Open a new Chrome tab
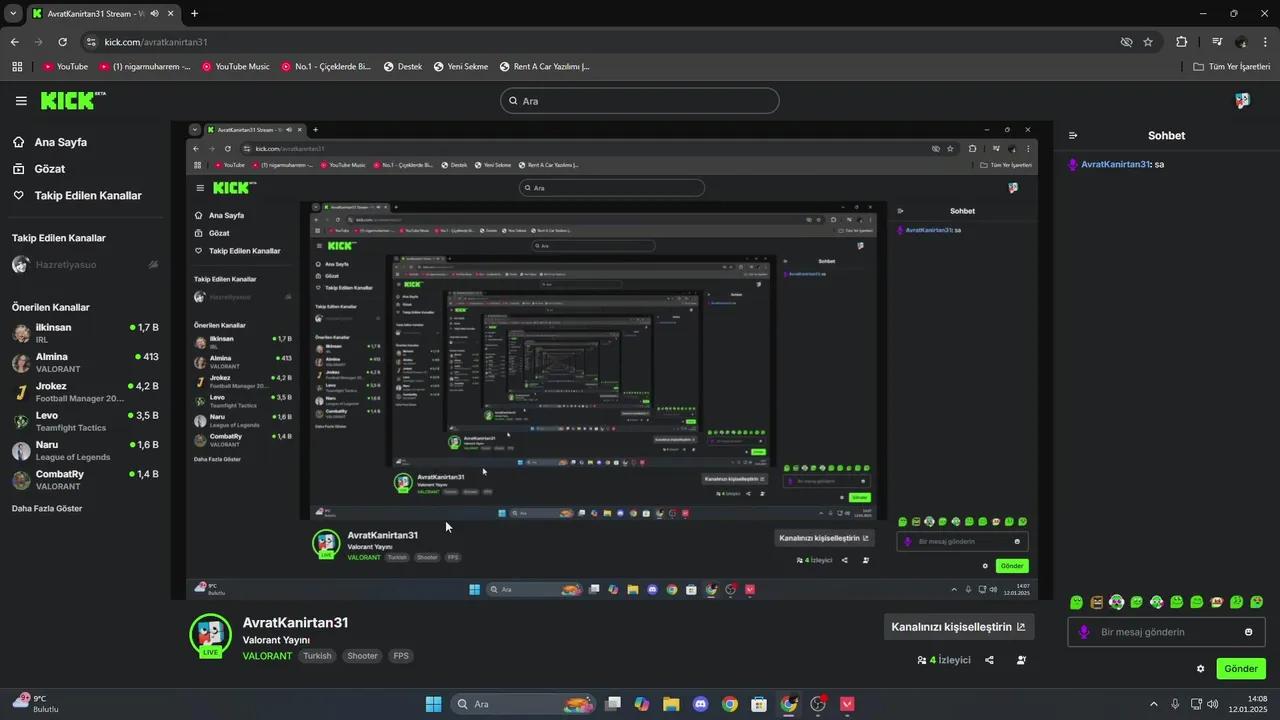 coord(194,14)
